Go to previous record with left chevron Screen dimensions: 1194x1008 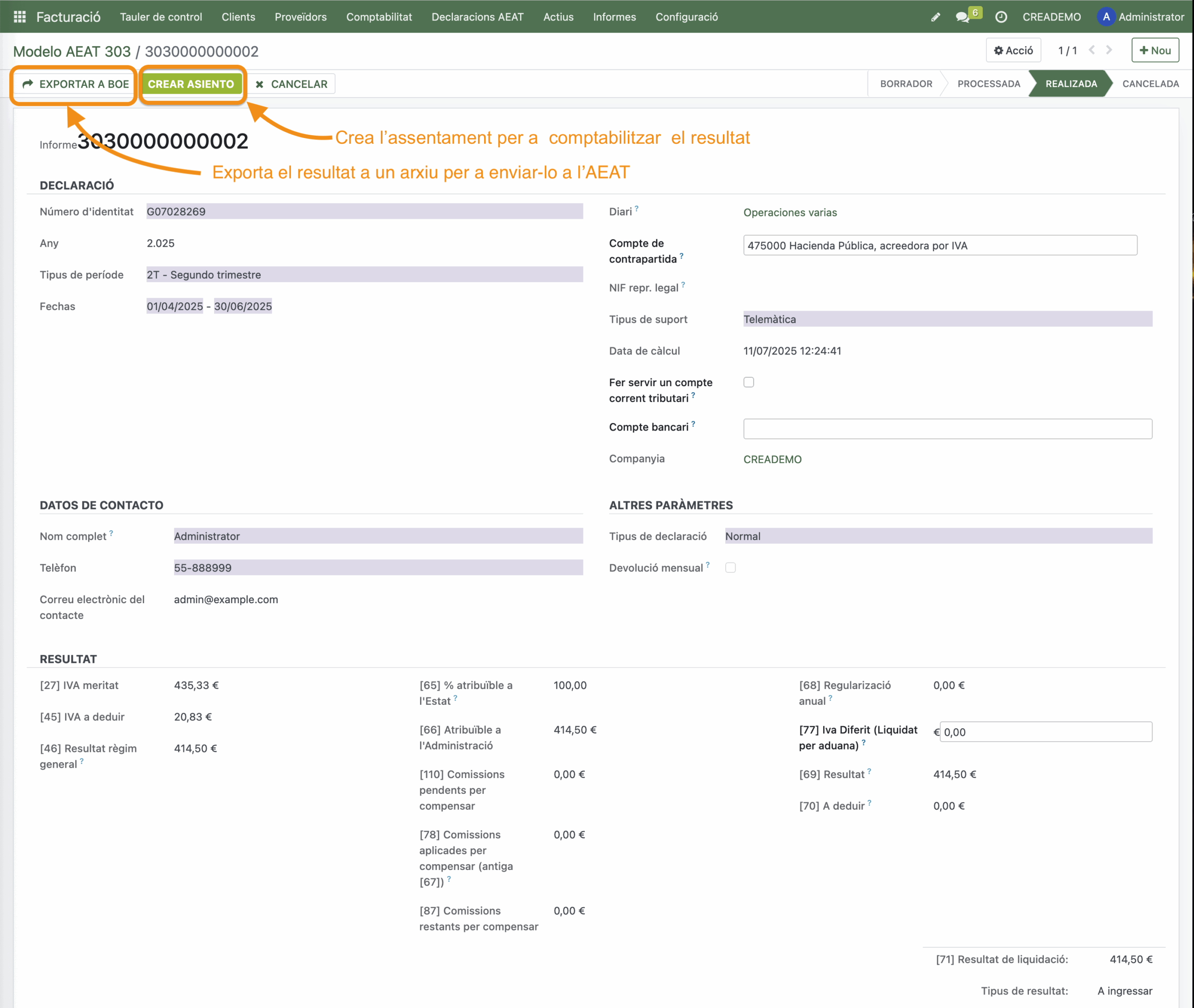1092,50
